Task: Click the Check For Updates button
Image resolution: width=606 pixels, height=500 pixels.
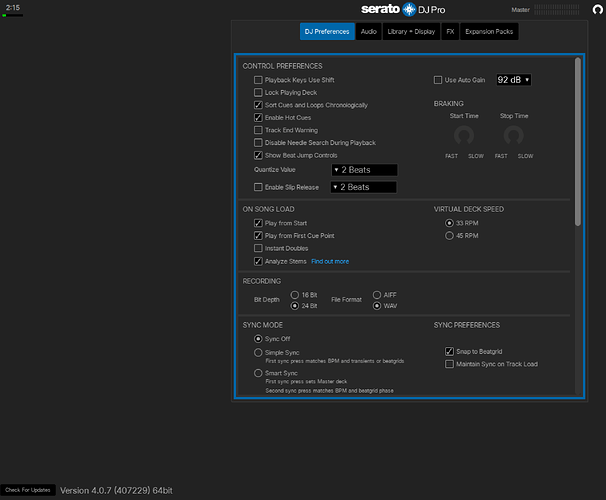Action: click(28, 490)
